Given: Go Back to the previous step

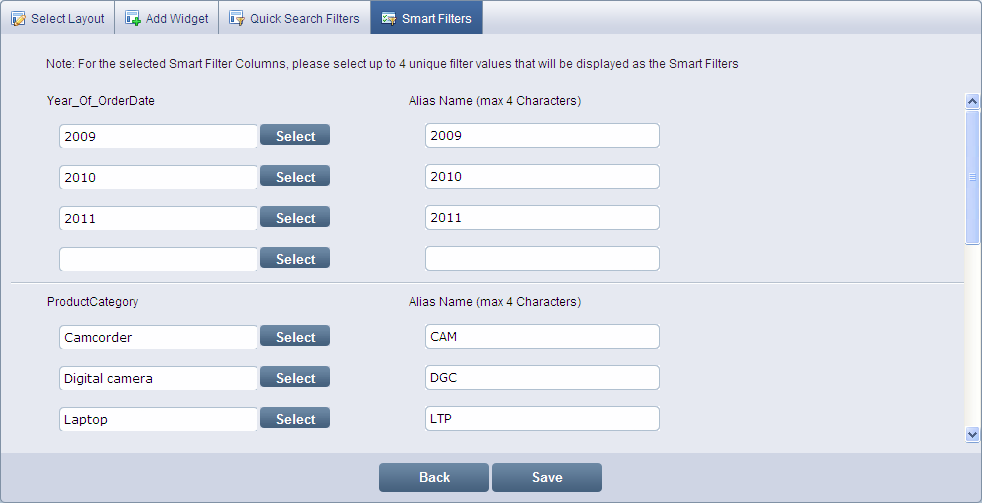Looking at the screenshot, I should coord(434,478).
